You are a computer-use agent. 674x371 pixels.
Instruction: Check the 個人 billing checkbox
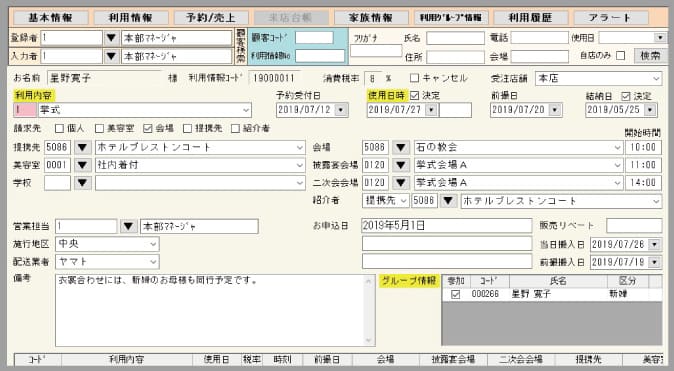point(59,129)
